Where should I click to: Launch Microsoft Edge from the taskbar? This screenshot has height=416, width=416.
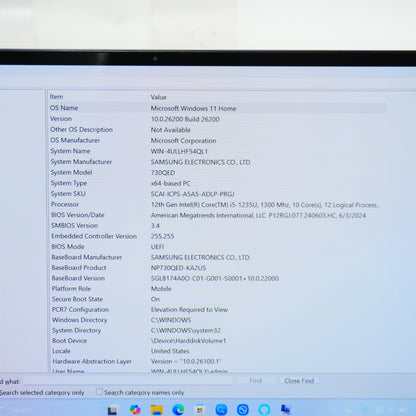tap(178, 410)
